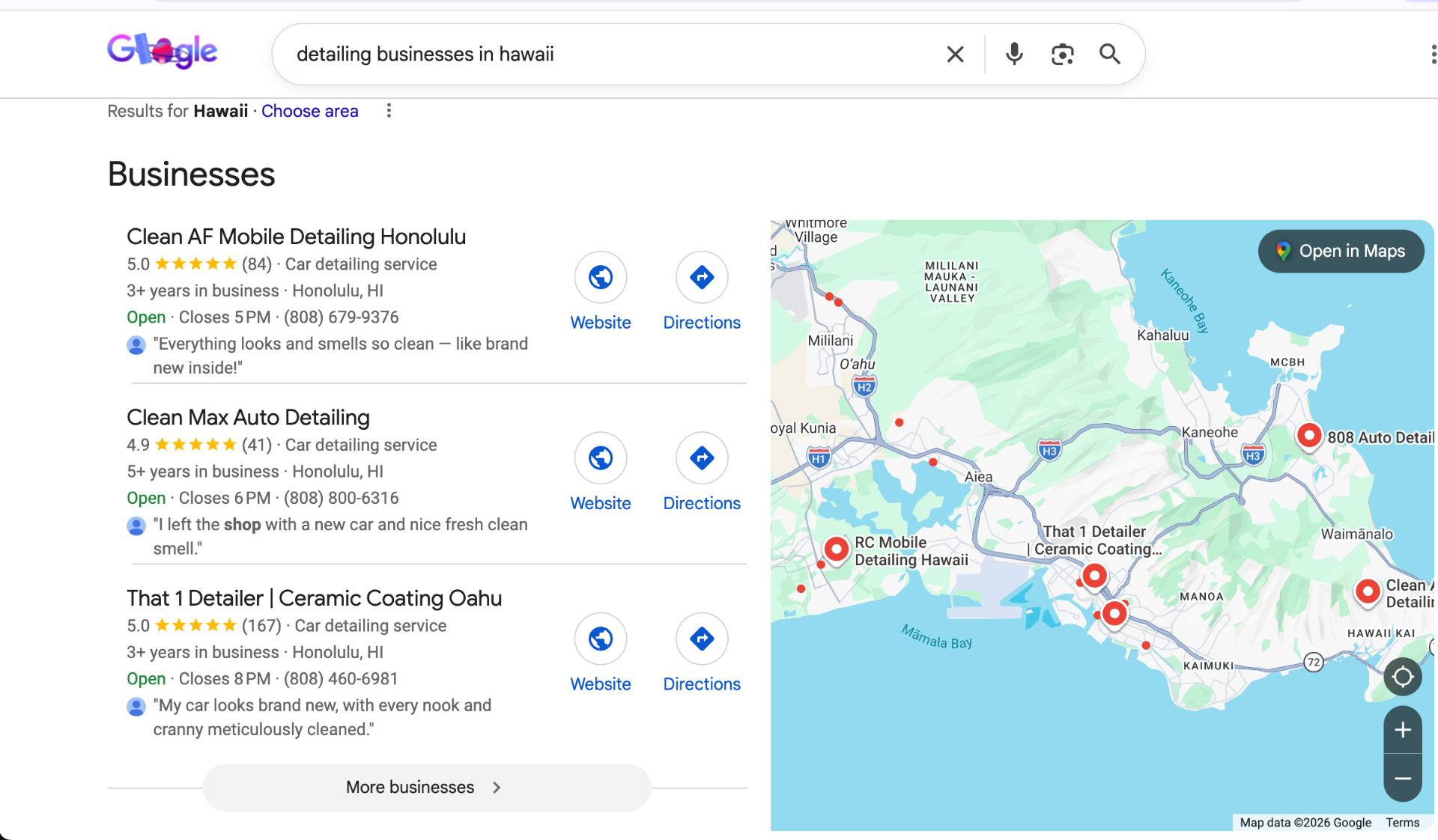Click Website icon for That 1 Detailer
The image size is (1438, 840).
click(601, 639)
